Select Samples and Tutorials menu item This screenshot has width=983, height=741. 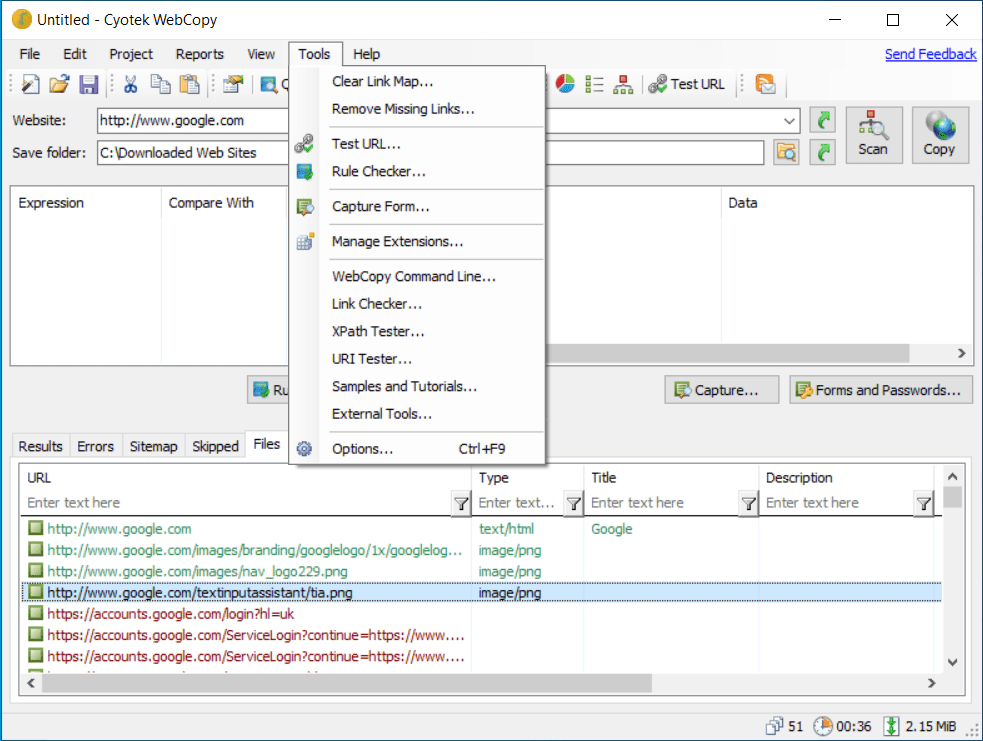click(417, 387)
